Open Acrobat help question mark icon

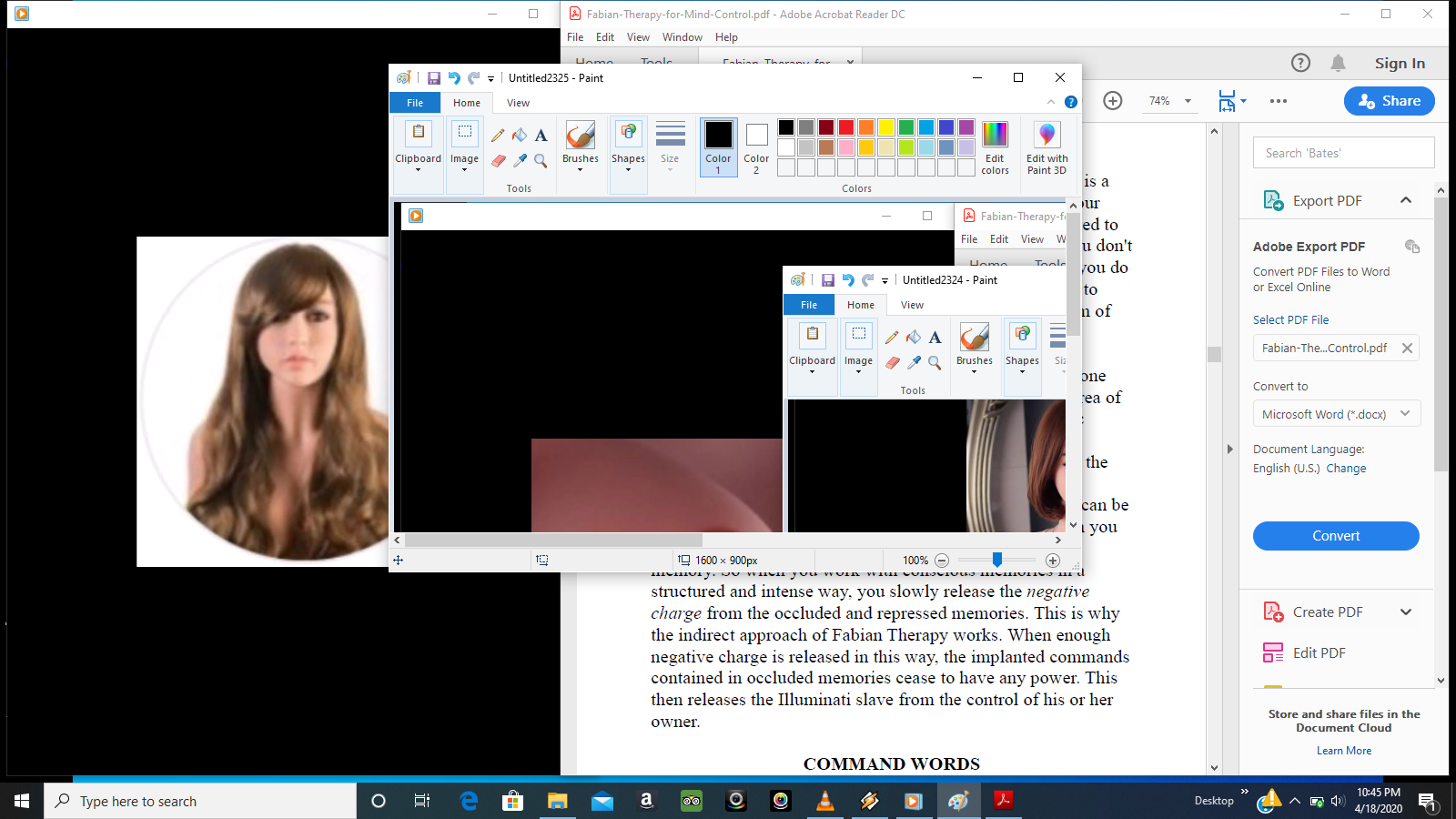(1301, 63)
